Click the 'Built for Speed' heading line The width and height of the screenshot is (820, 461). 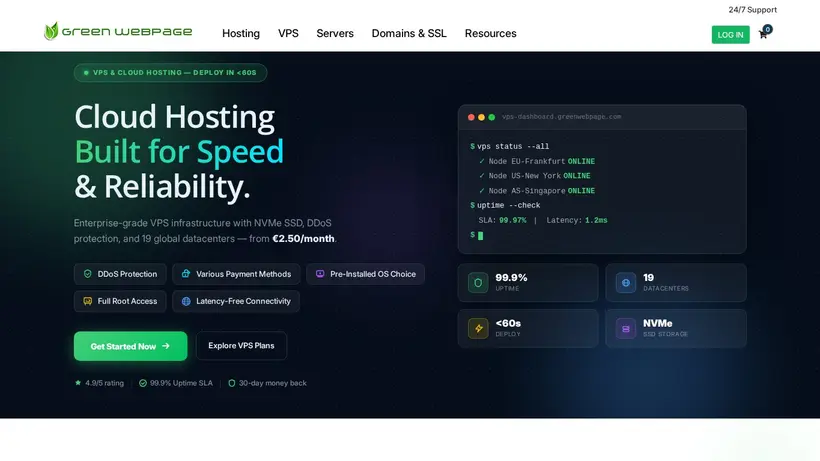click(179, 152)
